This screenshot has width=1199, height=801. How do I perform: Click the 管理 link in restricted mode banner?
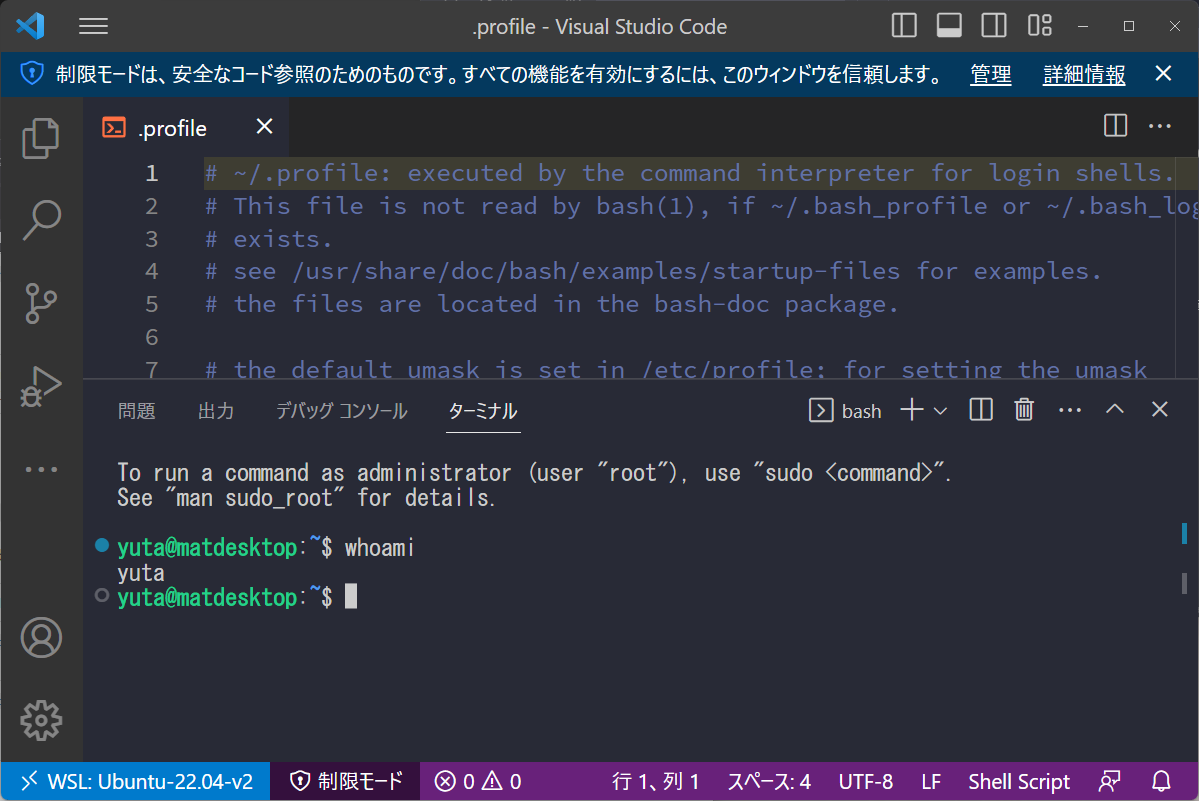click(990, 74)
